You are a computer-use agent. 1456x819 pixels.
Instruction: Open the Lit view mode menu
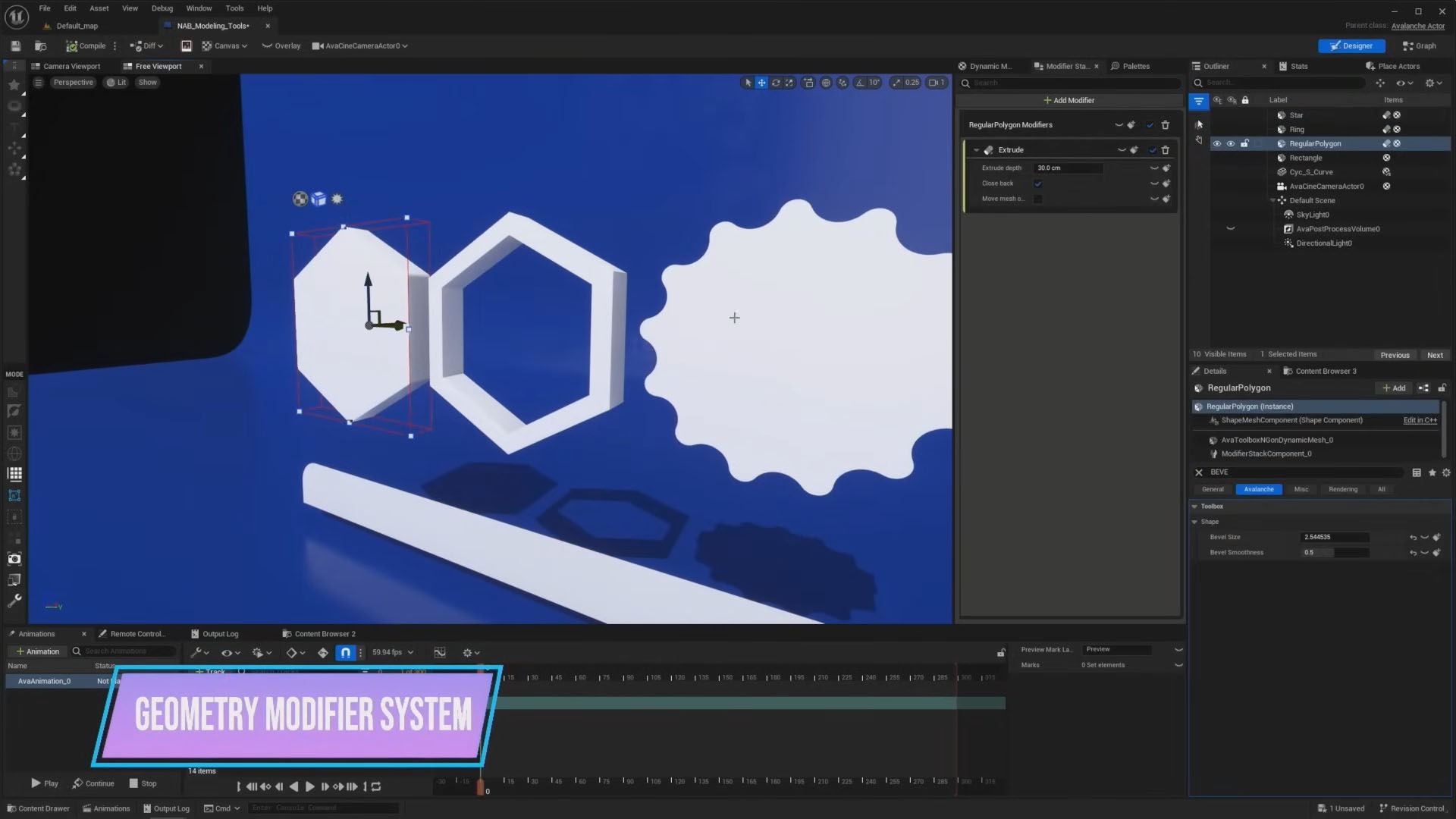coord(116,82)
